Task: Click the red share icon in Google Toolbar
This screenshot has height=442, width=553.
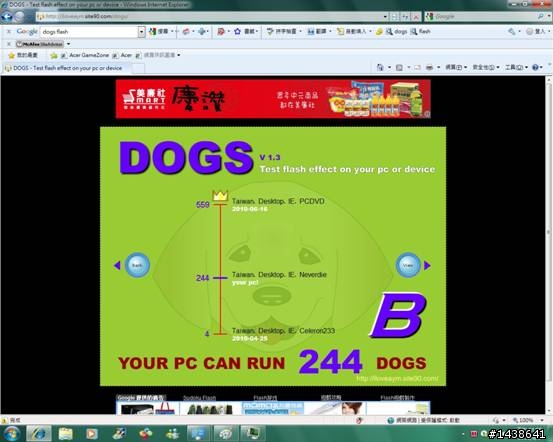Action: (x=186, y=31)
